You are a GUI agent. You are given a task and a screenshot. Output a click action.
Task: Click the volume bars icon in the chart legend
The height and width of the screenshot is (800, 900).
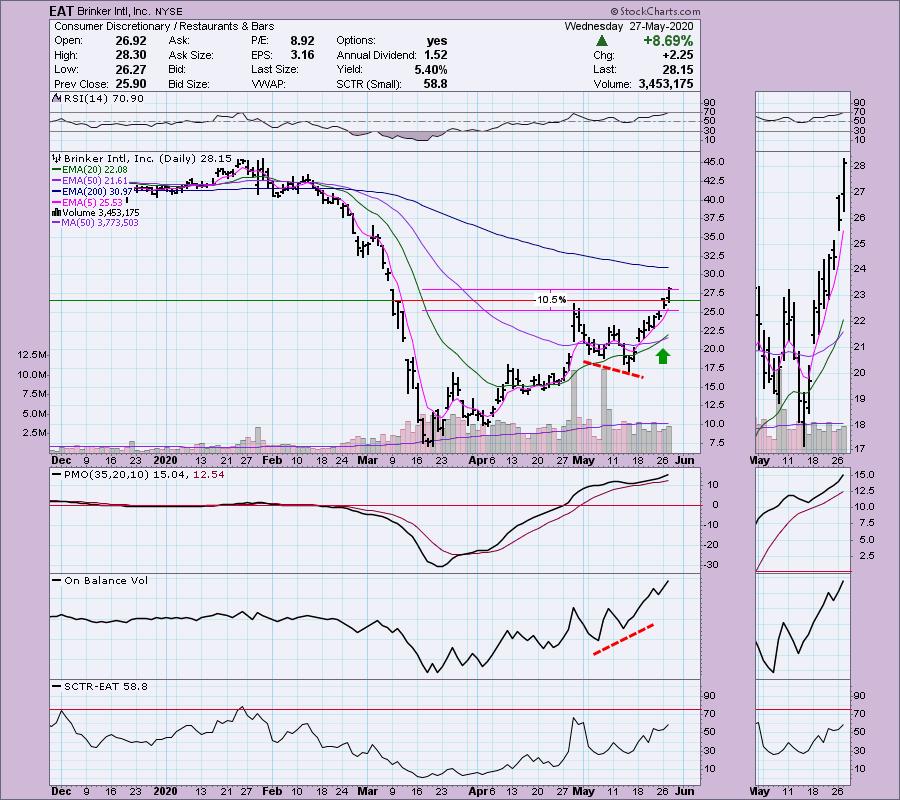[56, 212]
